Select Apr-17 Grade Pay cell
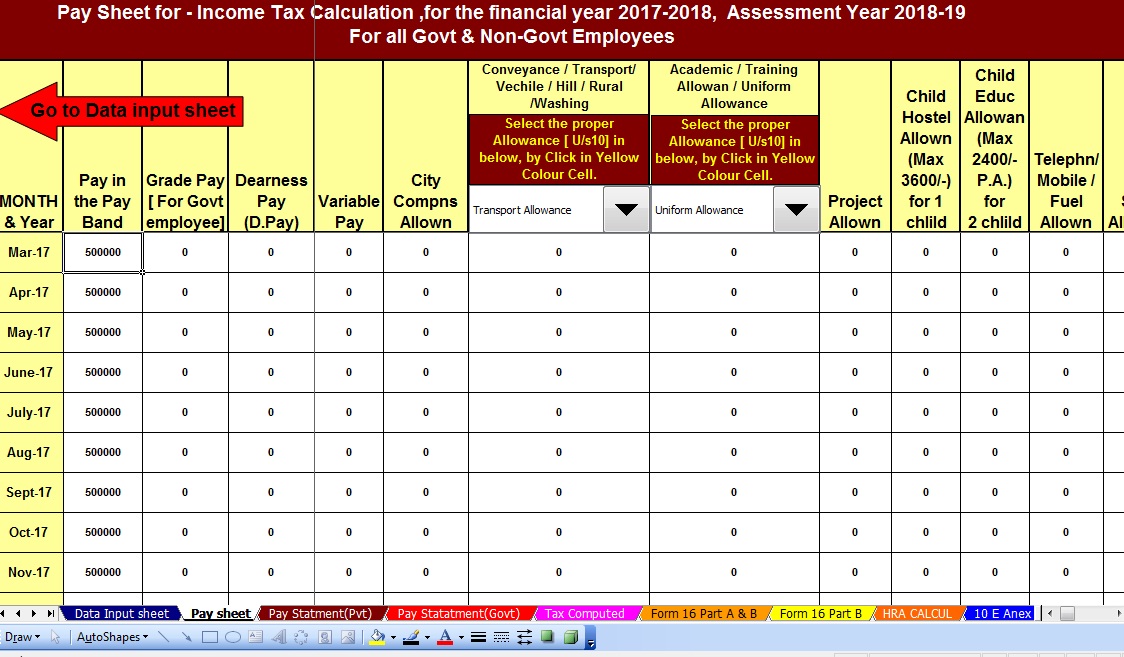Viewport: 1124px width, 657px height. [185, 292]
